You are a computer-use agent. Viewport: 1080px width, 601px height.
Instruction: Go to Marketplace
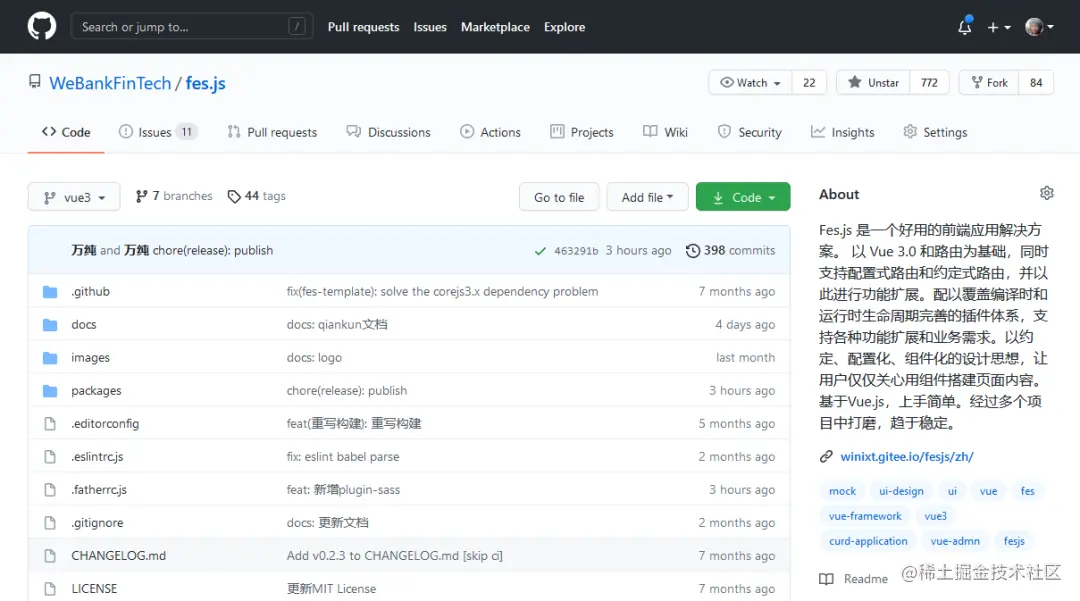pyautogui.click(x=495, y=27)
